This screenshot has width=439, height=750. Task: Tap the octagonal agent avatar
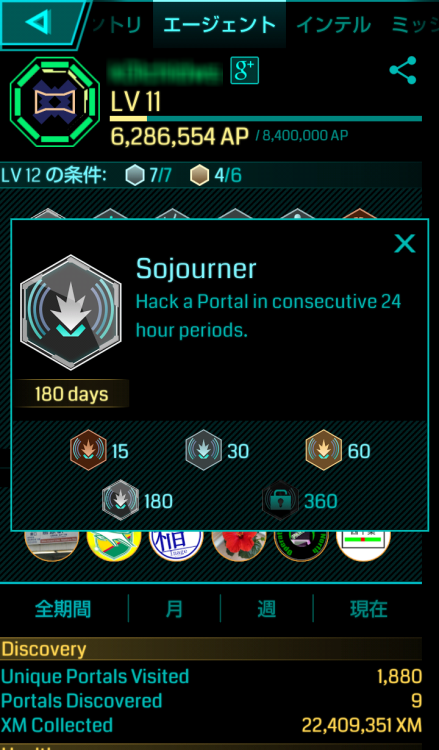55,101
